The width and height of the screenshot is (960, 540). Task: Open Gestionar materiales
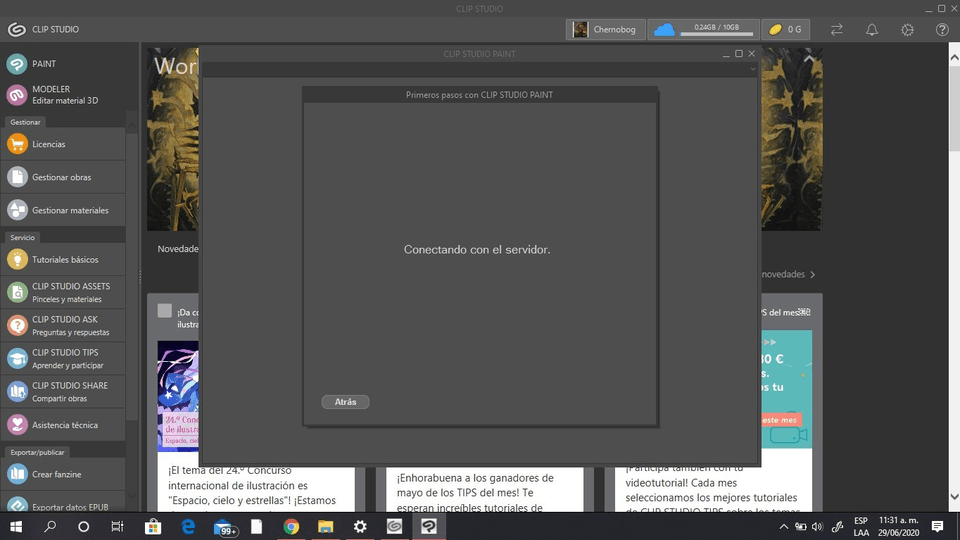(x=69, y=210)
